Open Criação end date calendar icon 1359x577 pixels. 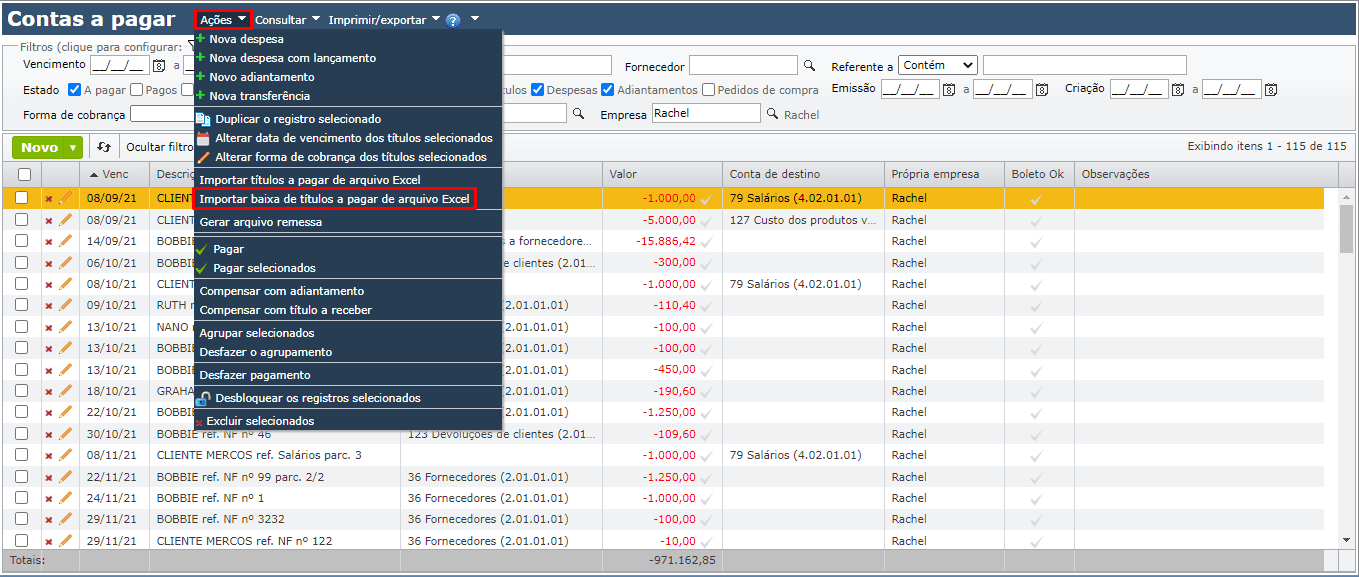click(x=1270, y=90)
